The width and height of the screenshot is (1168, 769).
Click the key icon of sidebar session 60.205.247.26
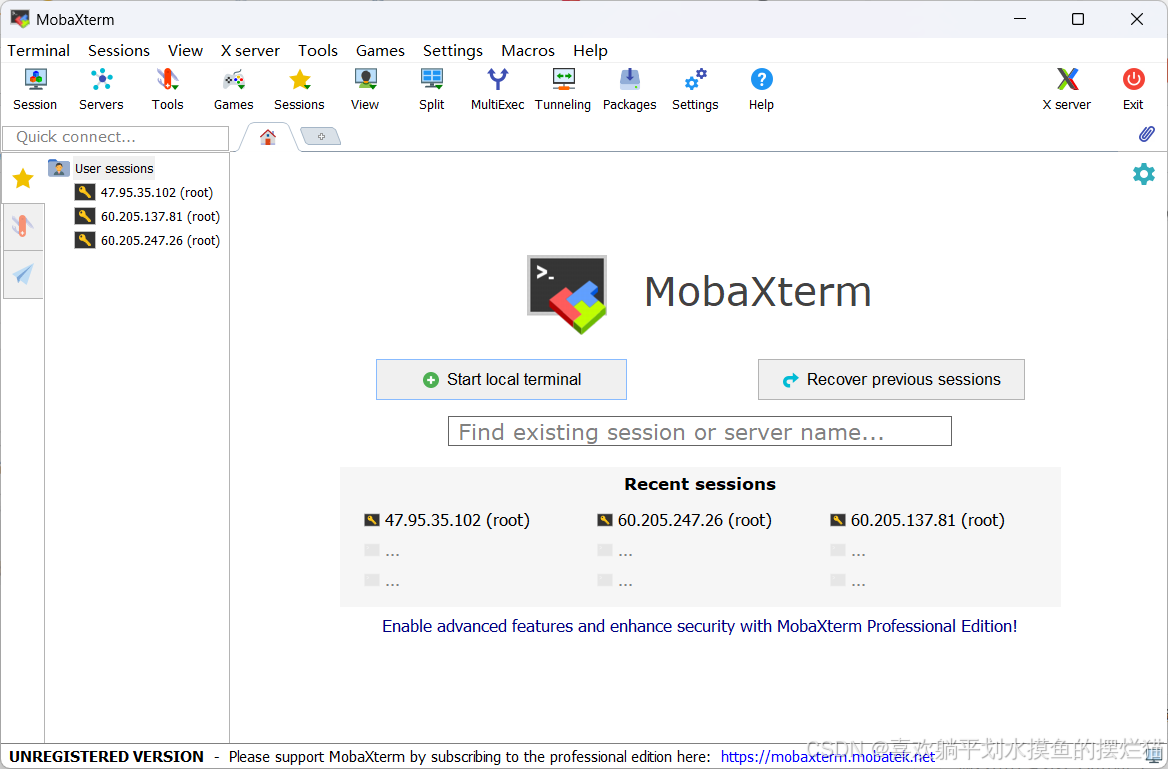click(x=85, y=240)
